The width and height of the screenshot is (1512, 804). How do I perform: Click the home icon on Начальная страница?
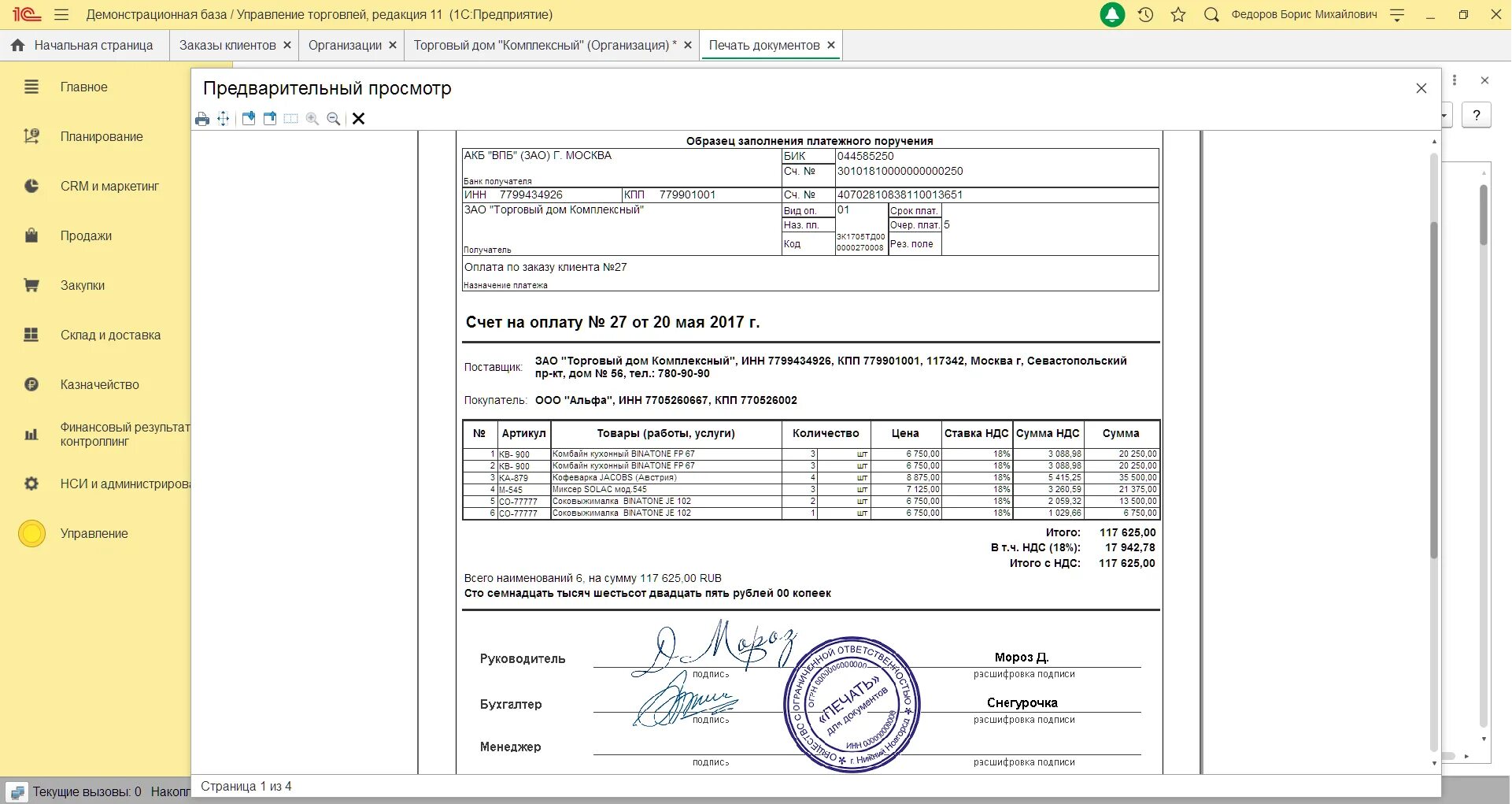point(17,46)
